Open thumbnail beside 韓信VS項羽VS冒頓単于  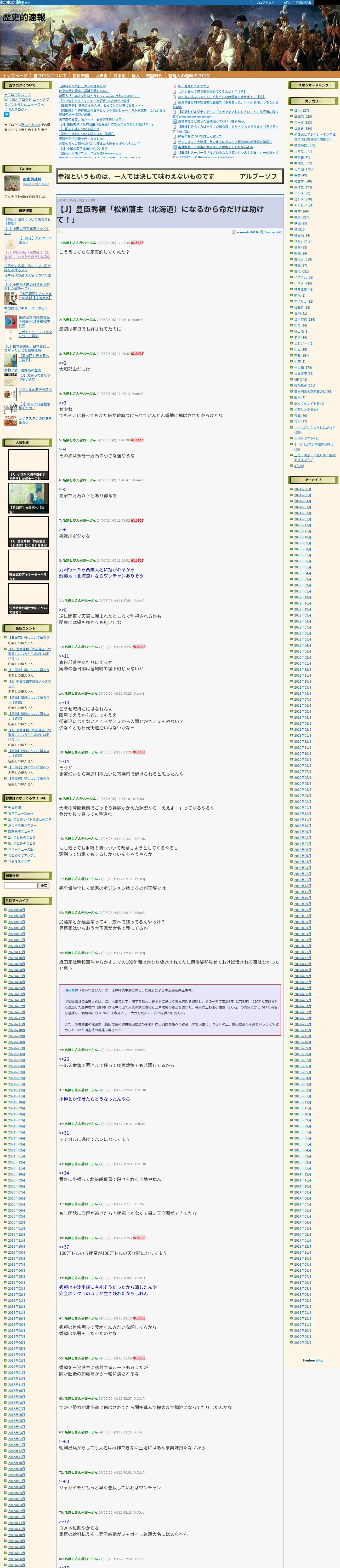[11, 322]
